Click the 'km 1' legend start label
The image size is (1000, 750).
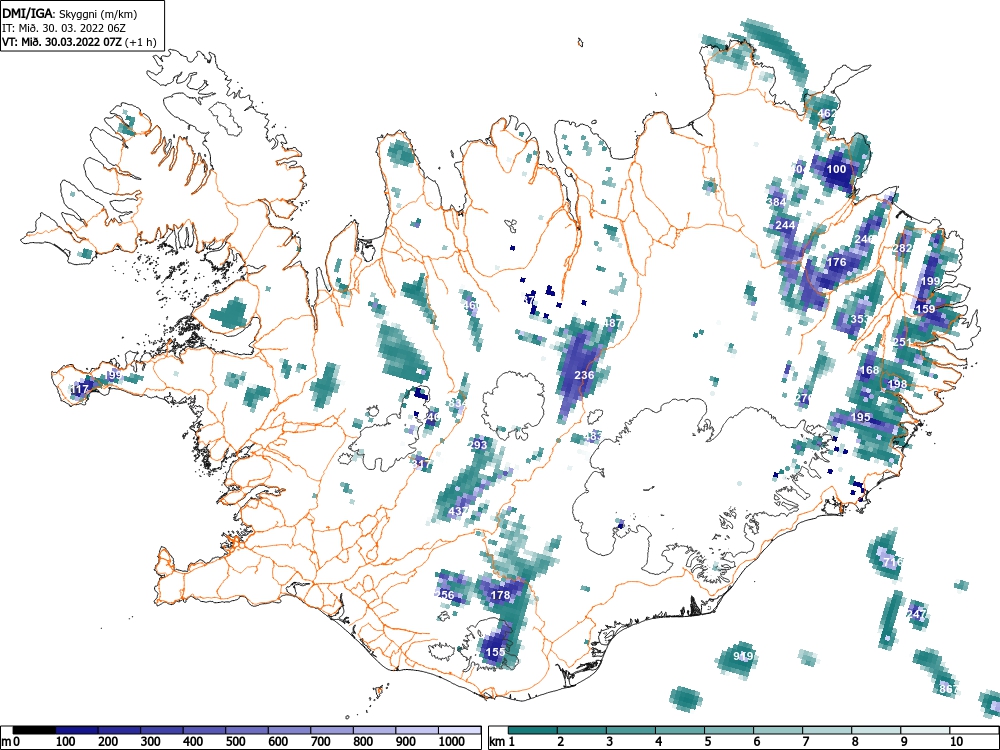click(x=503, y=742)
